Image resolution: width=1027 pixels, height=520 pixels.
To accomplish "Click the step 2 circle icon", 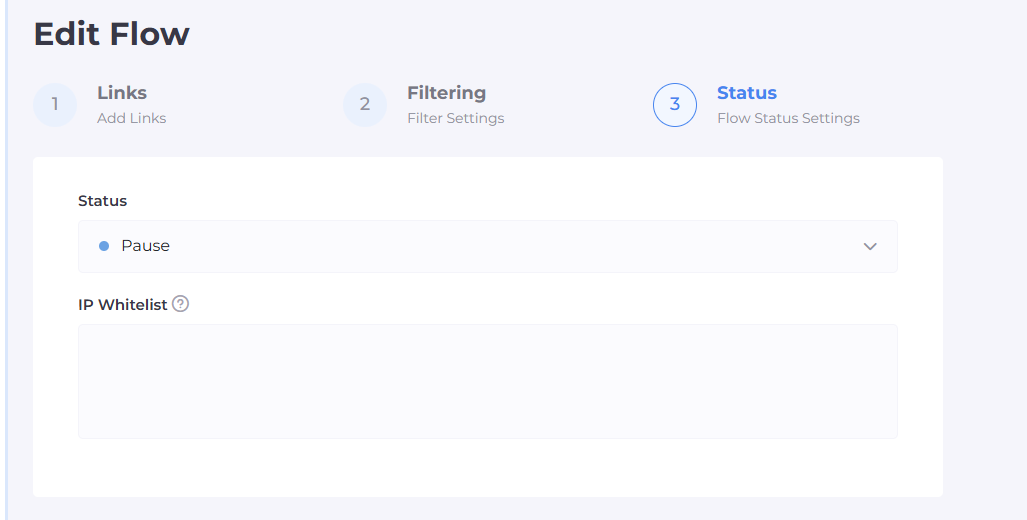I will coord(365,105).
